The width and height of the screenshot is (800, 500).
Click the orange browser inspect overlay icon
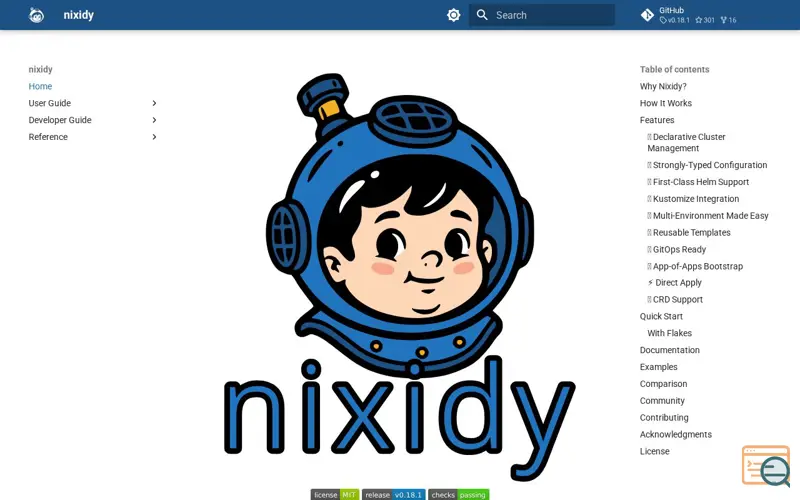point(766,466)
